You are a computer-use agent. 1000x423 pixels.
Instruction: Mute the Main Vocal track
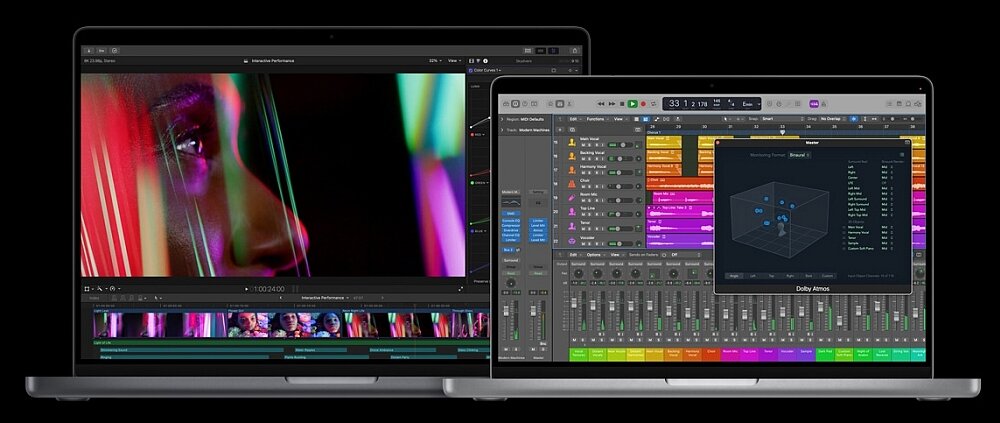tap(583, 145)
